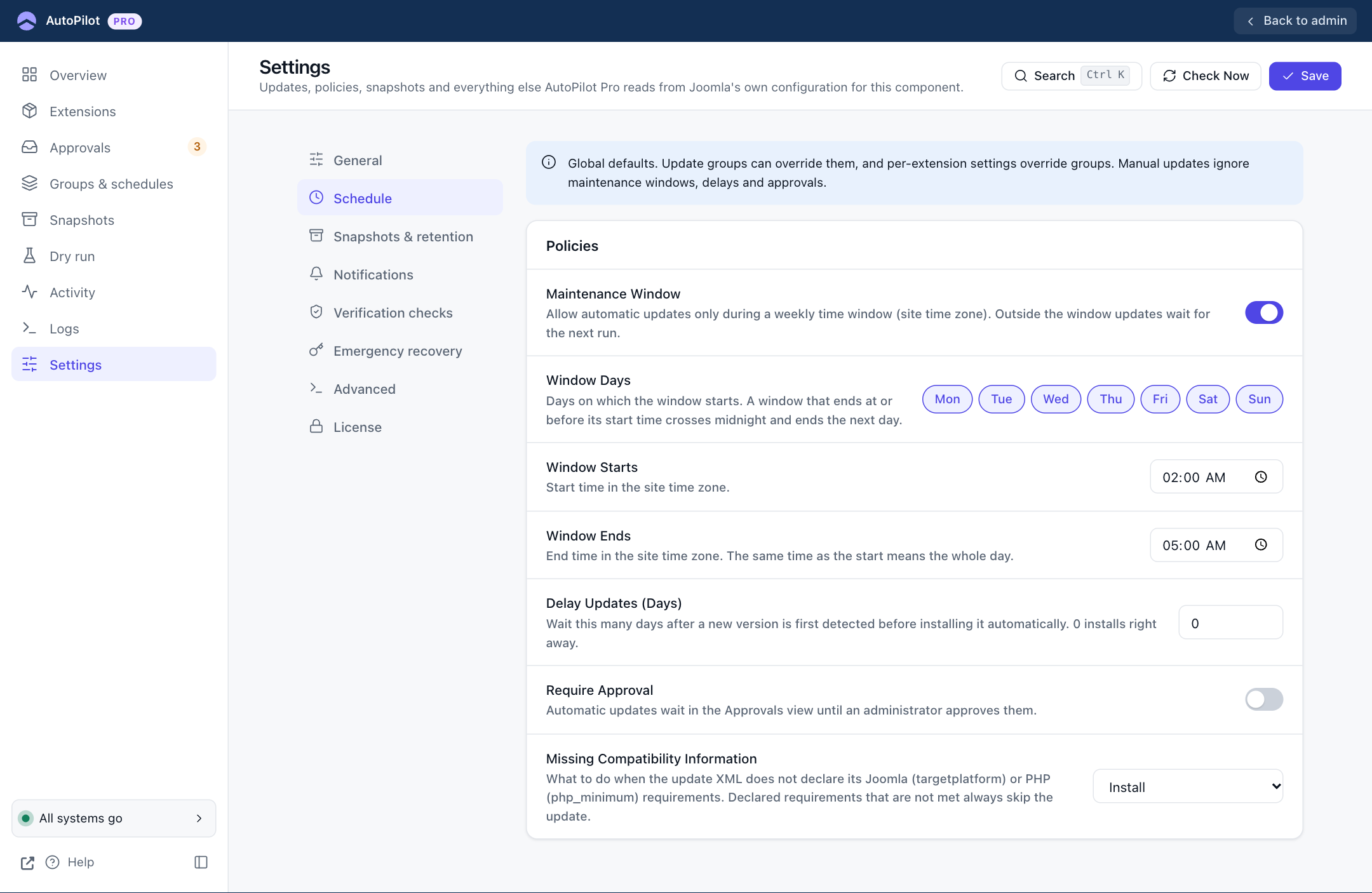1372x893 pixels.
Task: Click the green status dot indicator
Action: (25, 818)
